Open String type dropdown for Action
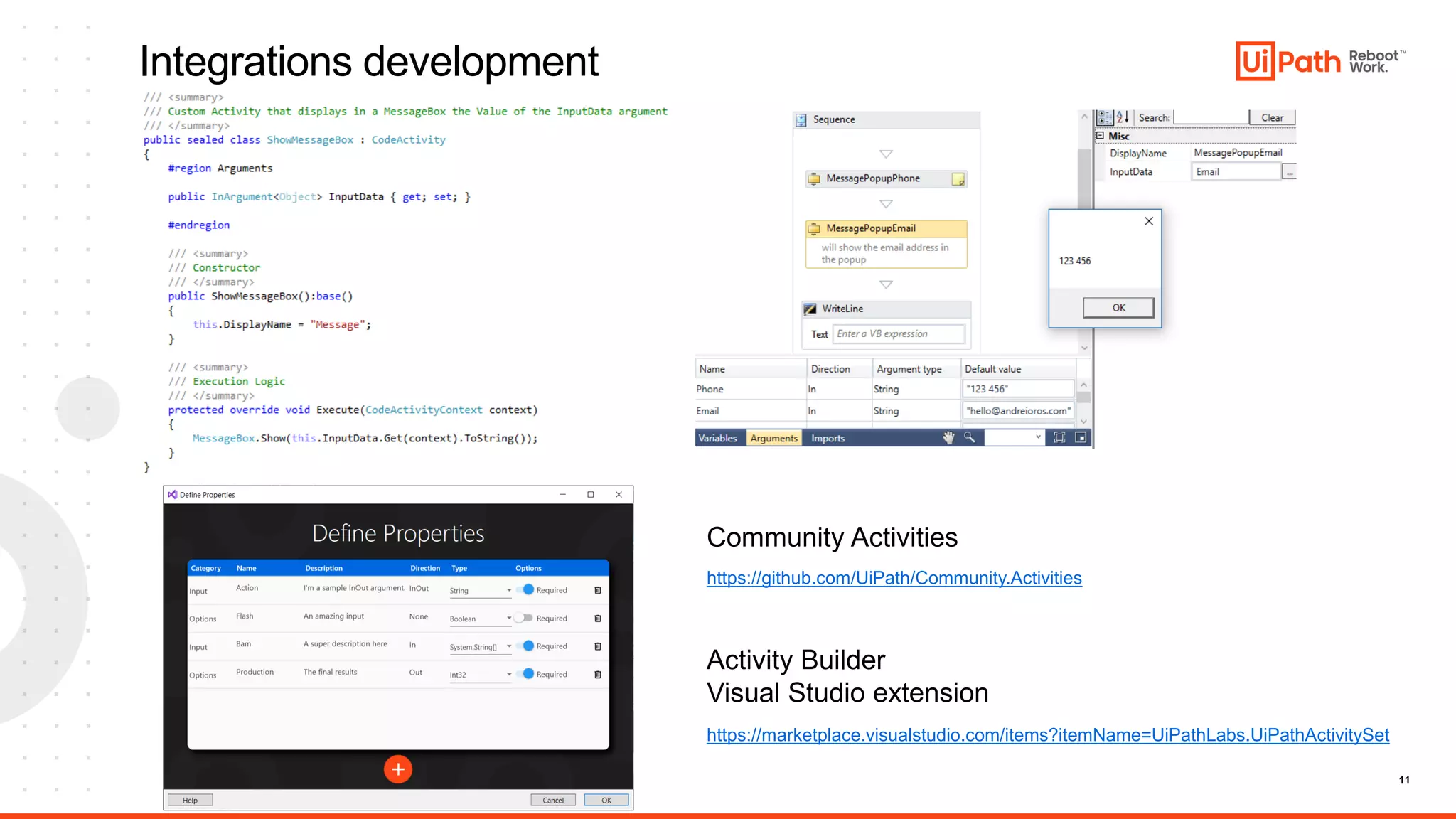 (x=481, y=590)
